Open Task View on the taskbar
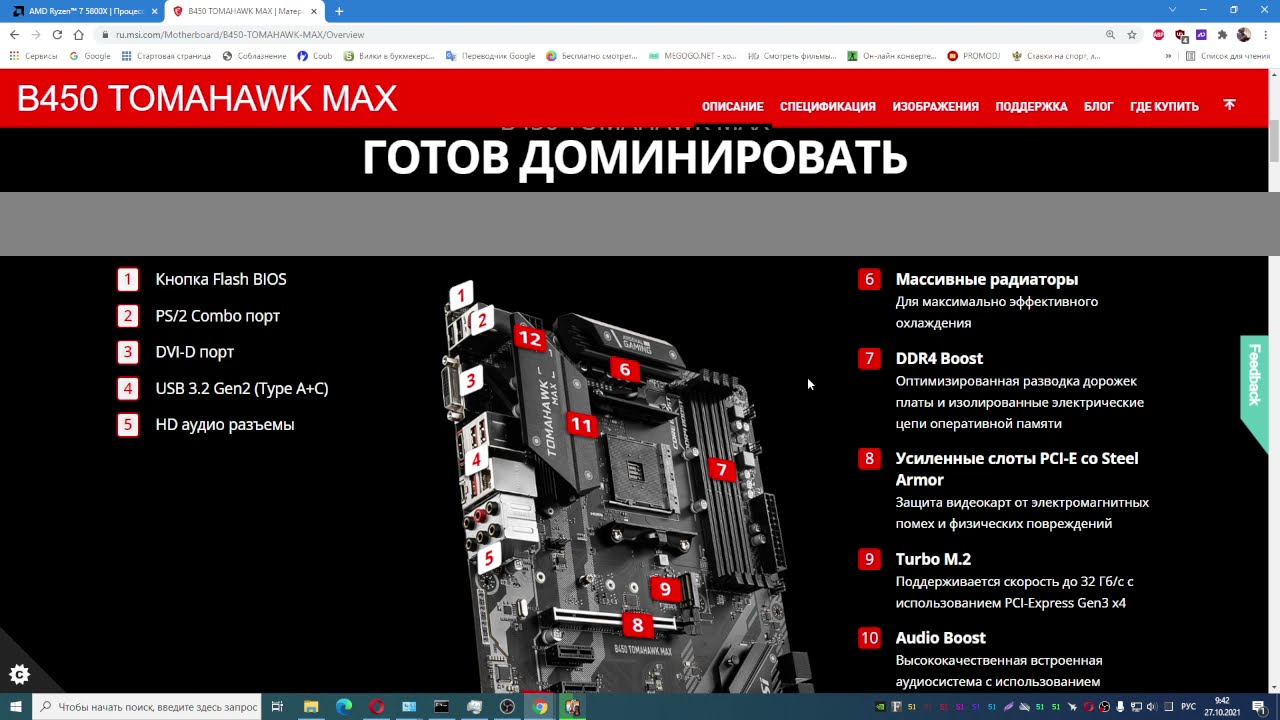 [277, 707]
